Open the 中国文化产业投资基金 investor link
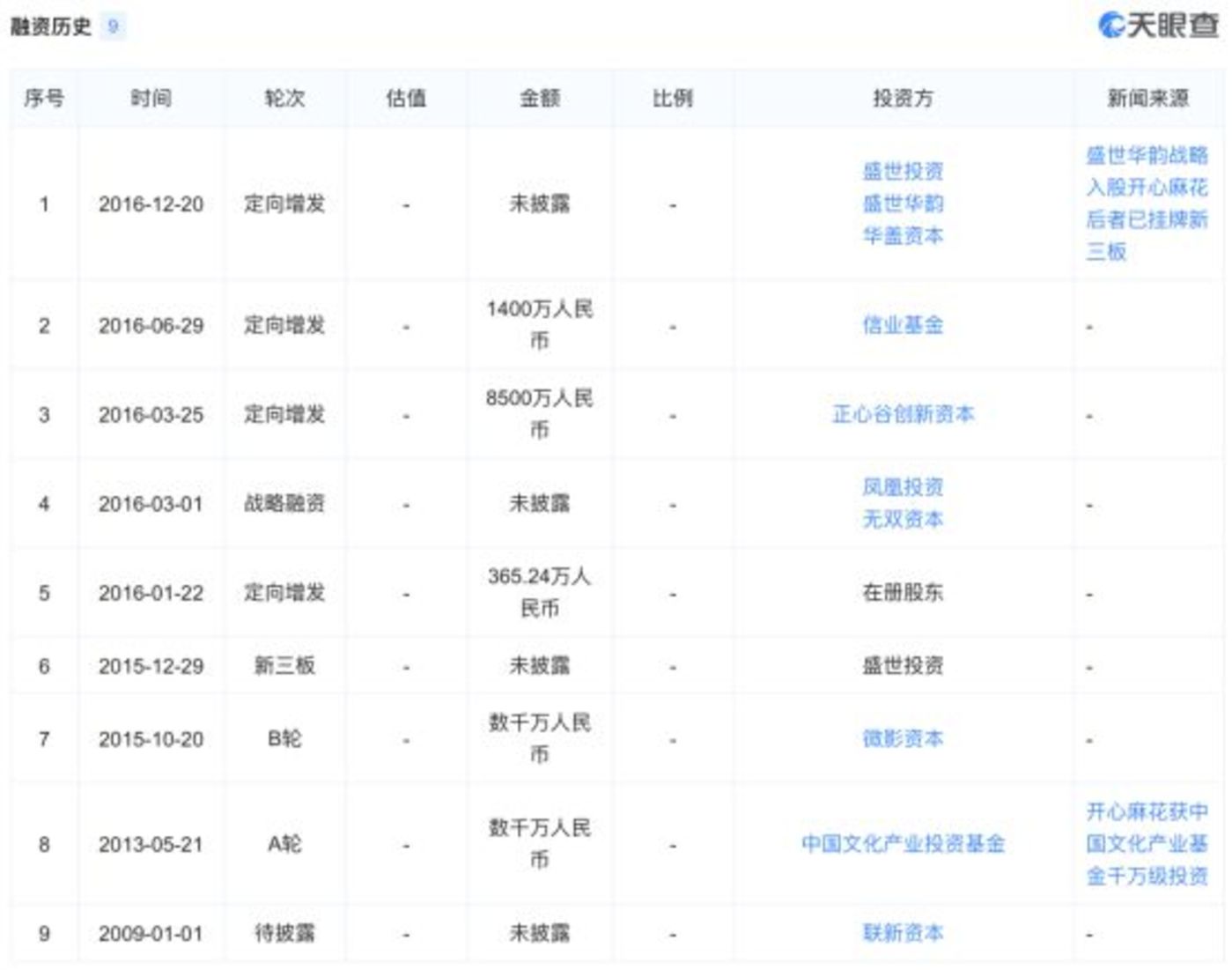 click(x=903, y=844)
